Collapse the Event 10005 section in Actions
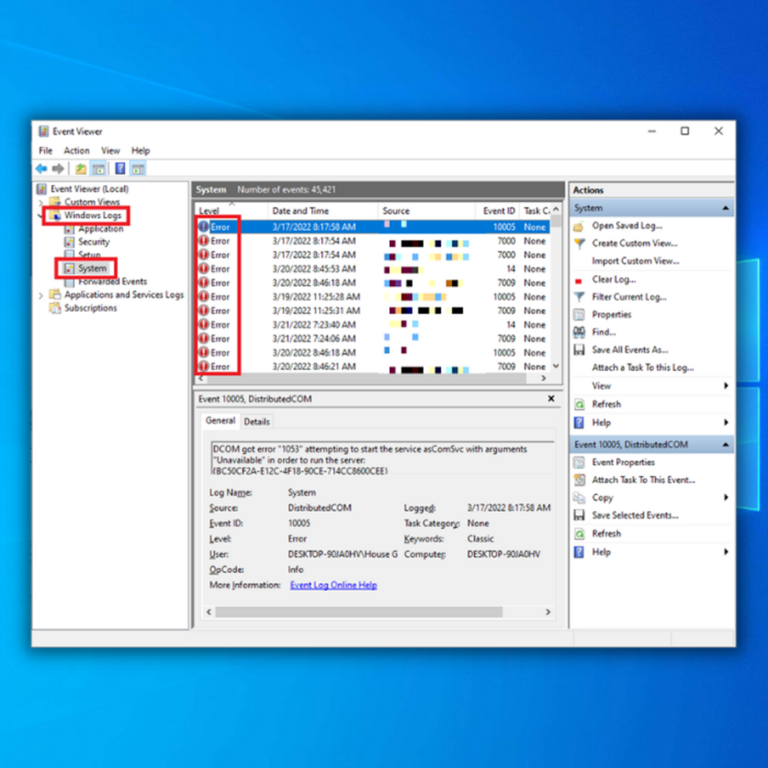This screenshot has height=768, width=768. pyautogui.click(x=725, y=445)
